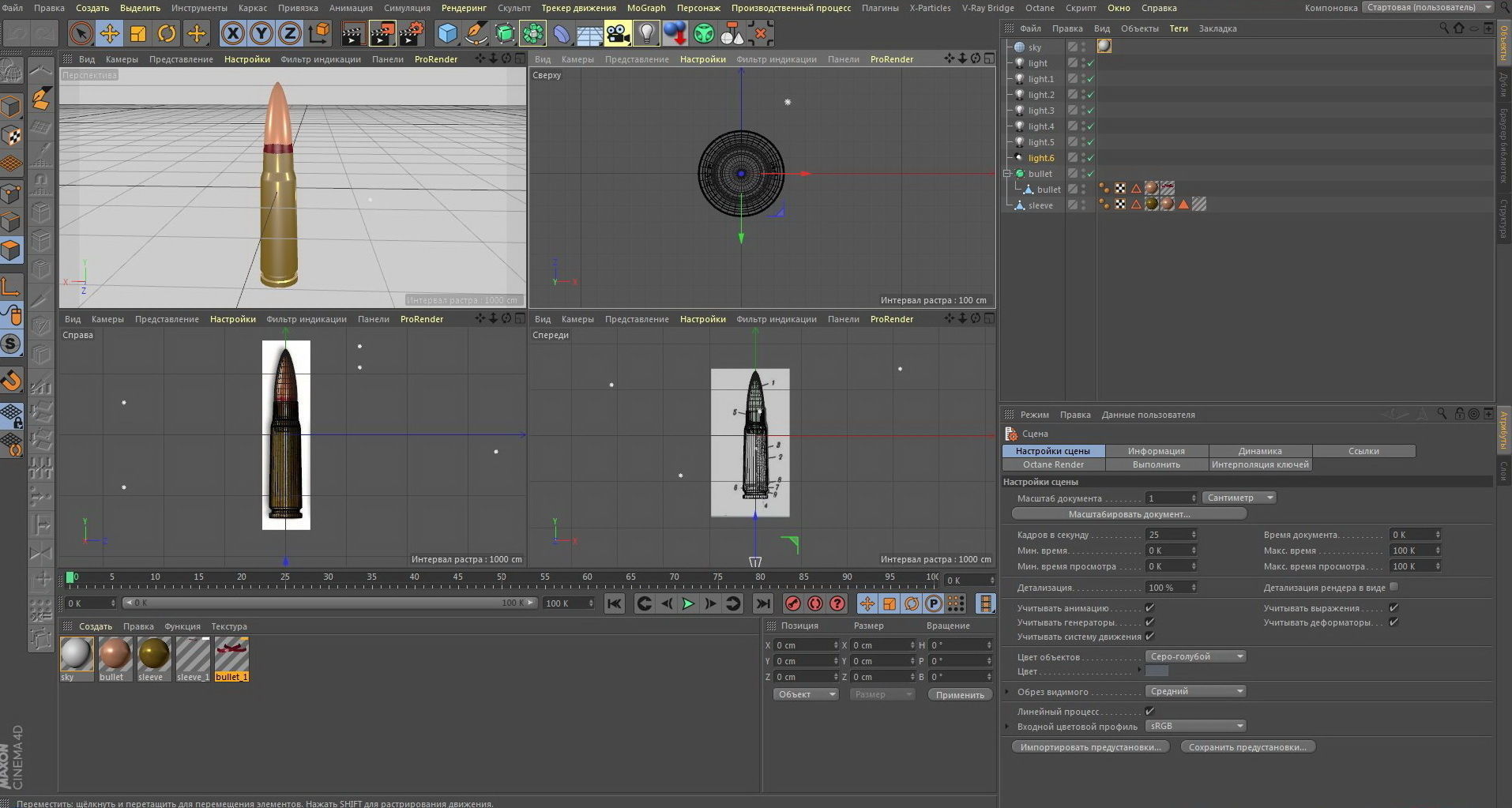Screen dimensions: 1512x808
Task: Open 'Создать' in the material manager
Action: [x=96, y=626]
